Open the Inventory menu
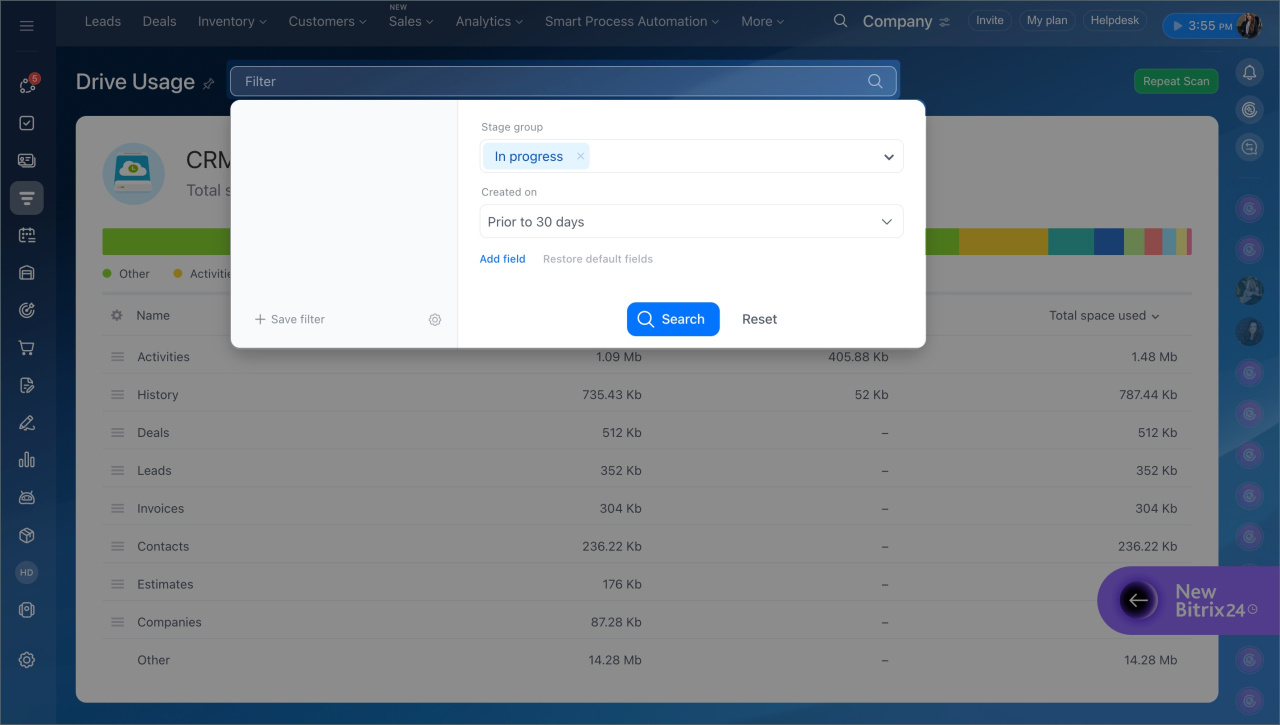This screenshot has height=725, width=1280. pos(232,21)
